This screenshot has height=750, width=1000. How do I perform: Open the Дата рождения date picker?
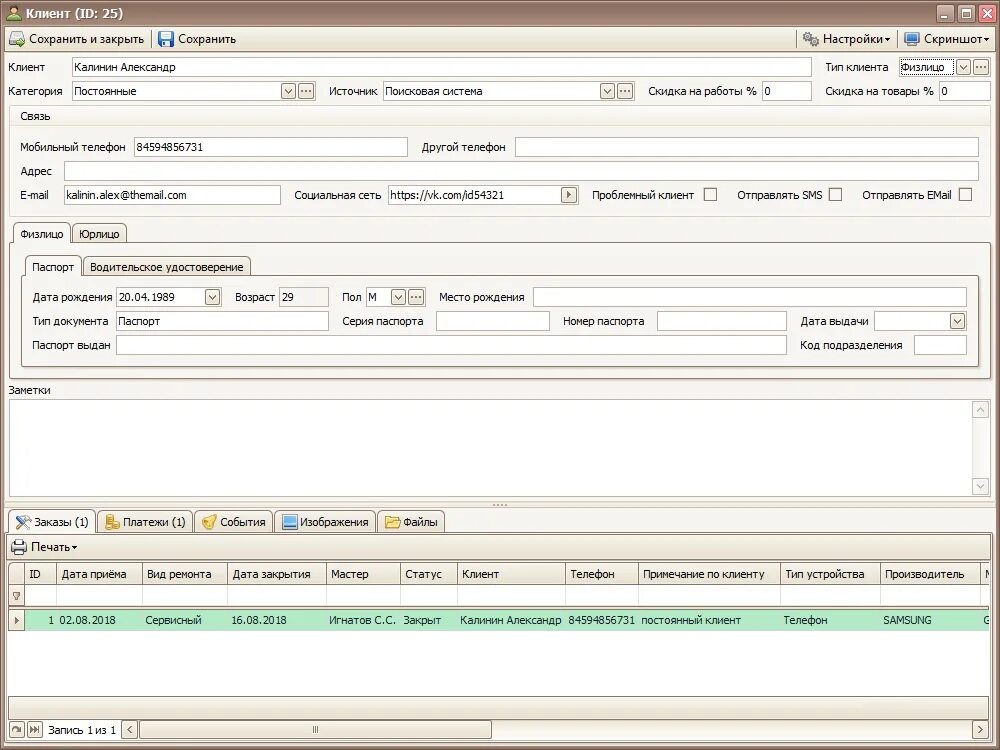tap(212, 297)
